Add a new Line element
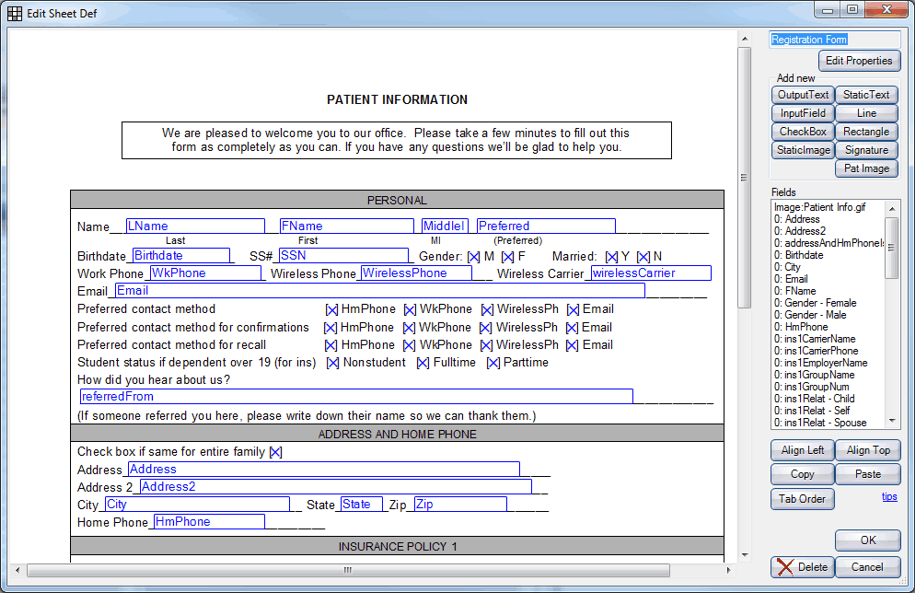The height and width of the screenshot is (593, 915). pos(866,113)
